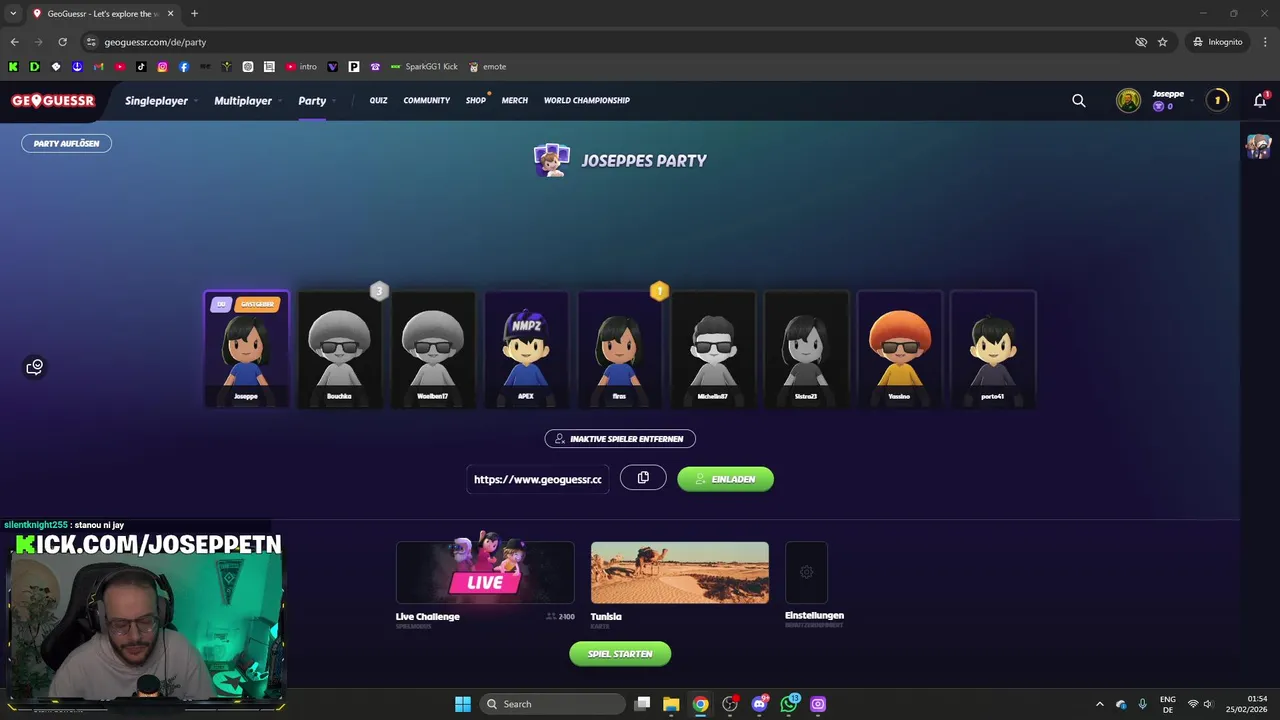The width and height of the screenshot is (1280, 720).
Task: Click the party emblem next to Joseppes Party
Action: [551, 160]
